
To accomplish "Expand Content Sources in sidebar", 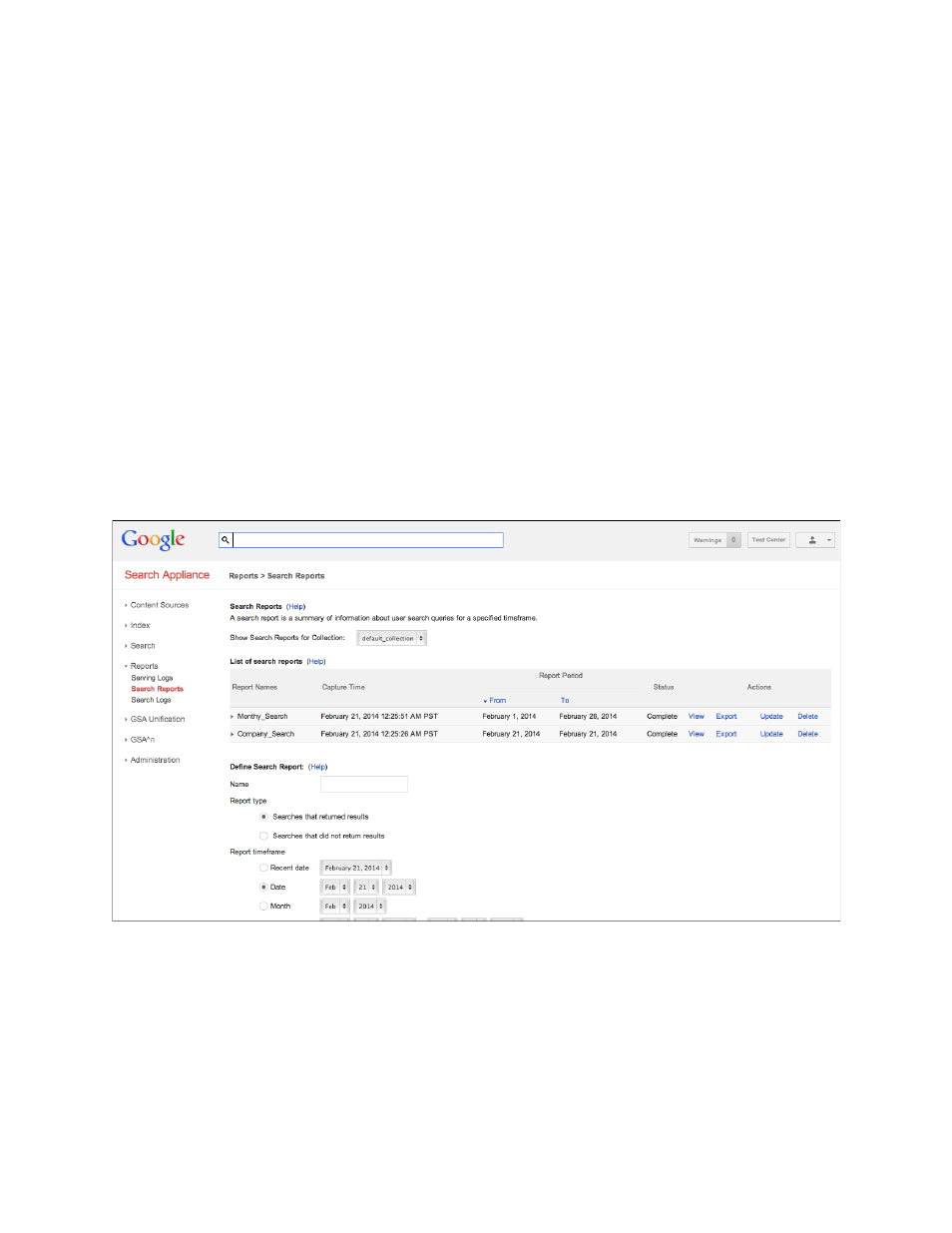I will pyautogui.click(x=159, y=605).
